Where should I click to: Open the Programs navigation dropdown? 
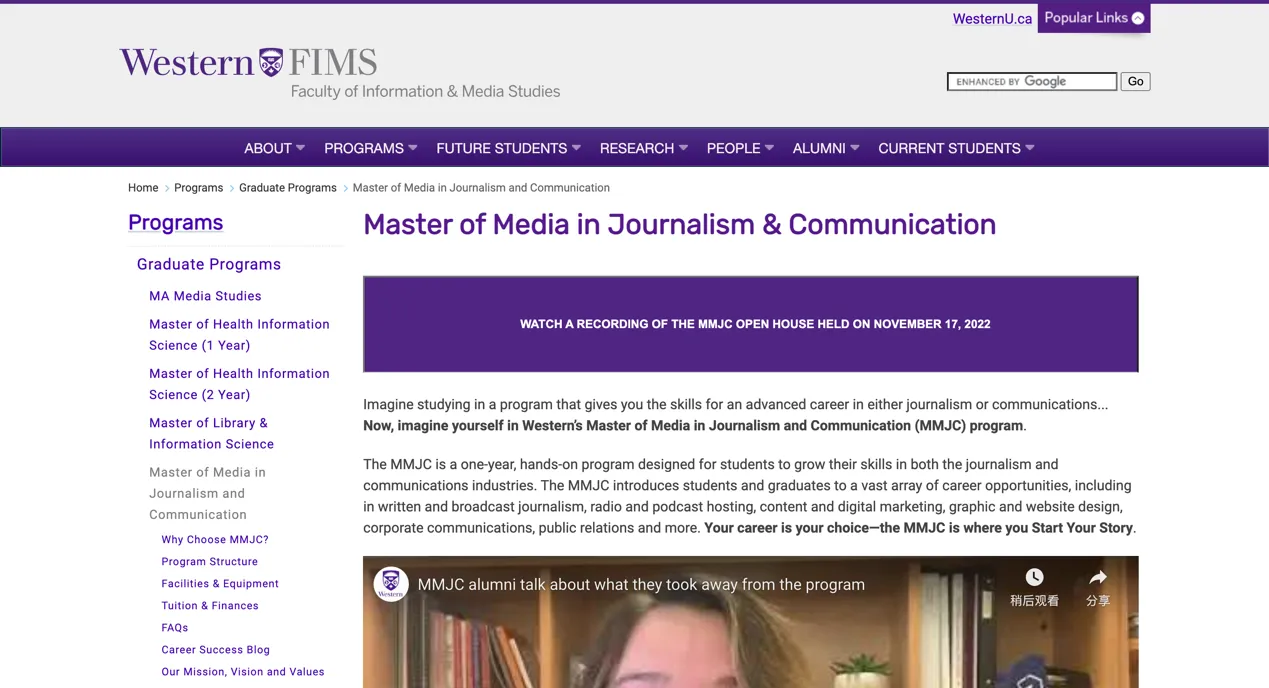pos(370,148)
